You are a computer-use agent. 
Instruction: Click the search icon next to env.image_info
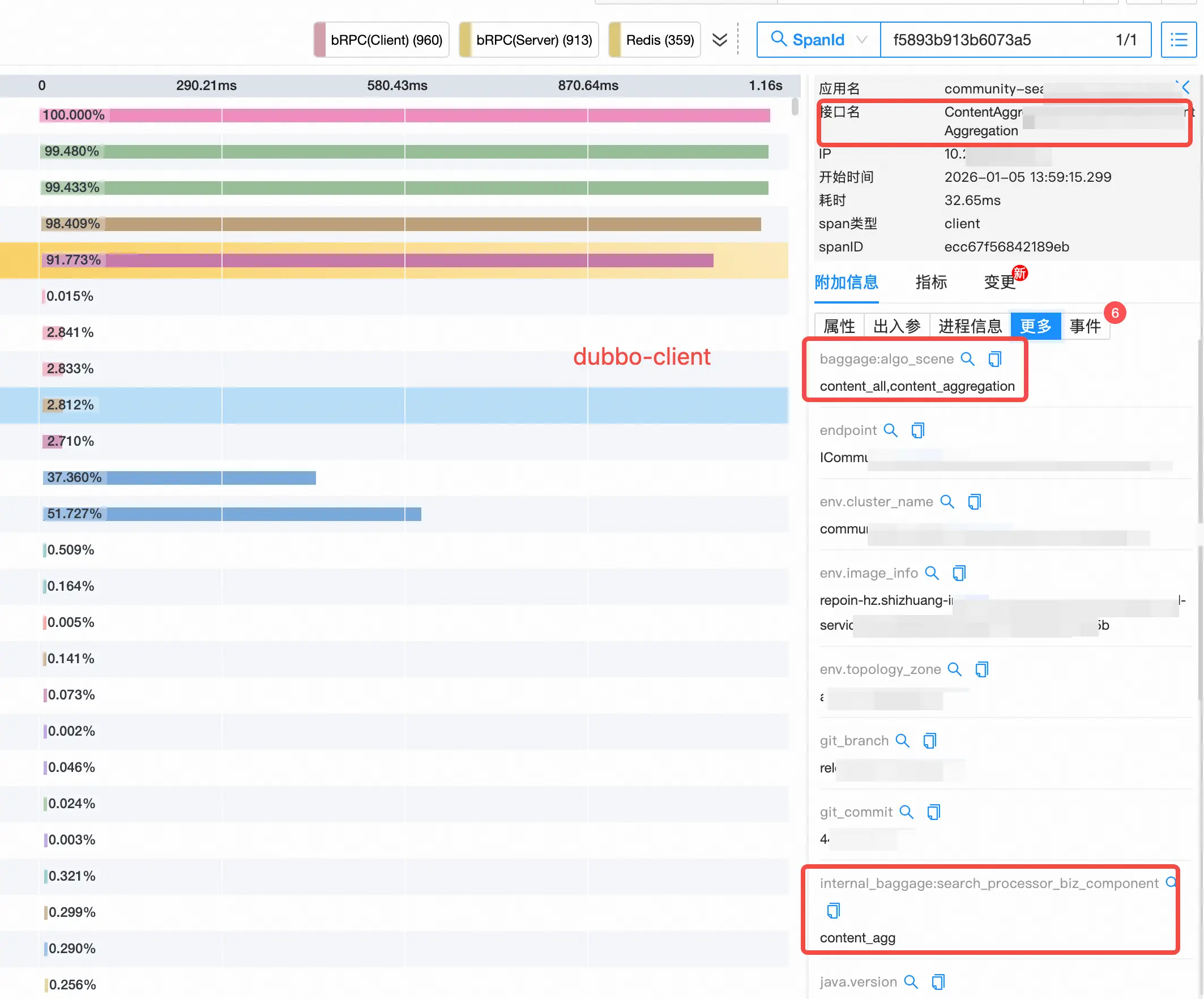[x=932, y=573]
